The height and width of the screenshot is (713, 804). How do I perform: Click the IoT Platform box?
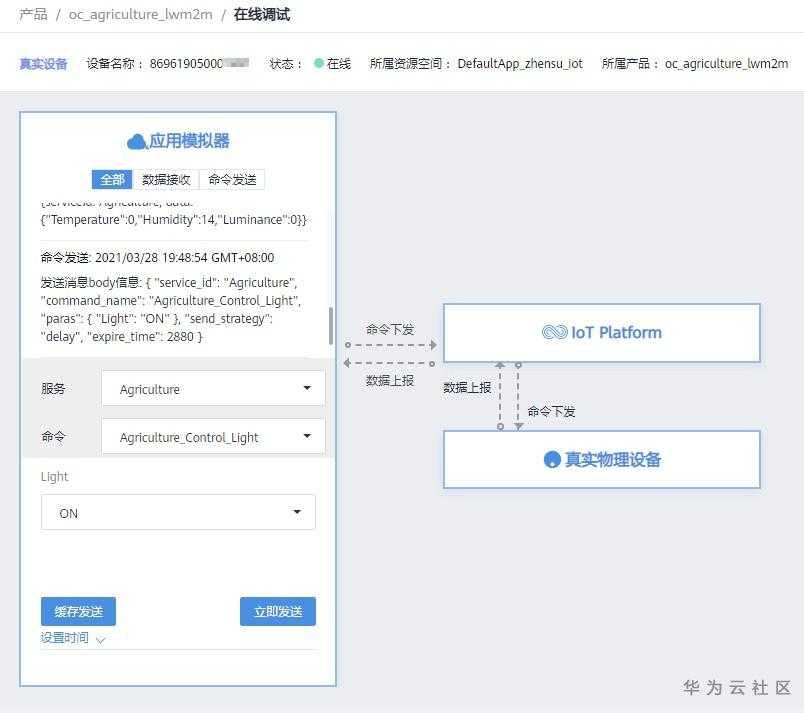(x=601, y=333)
